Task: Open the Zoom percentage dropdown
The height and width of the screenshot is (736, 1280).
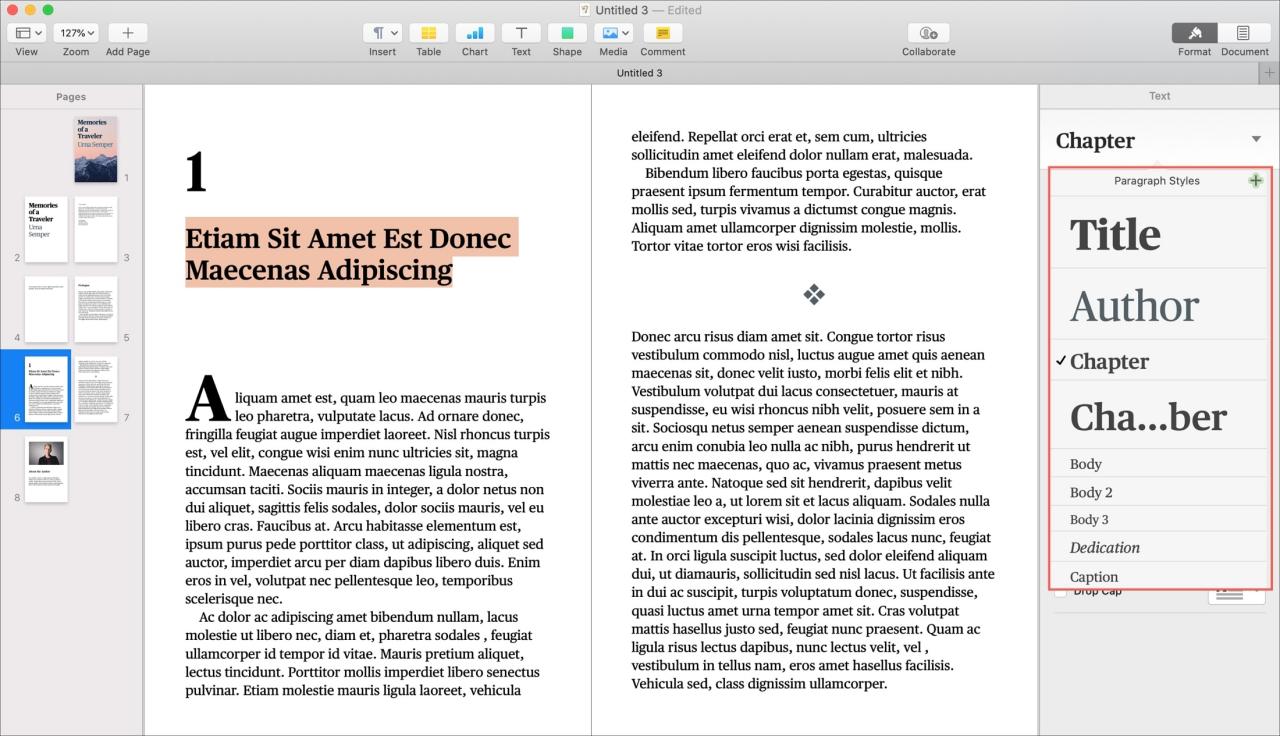Action: [x=75, y=33]
